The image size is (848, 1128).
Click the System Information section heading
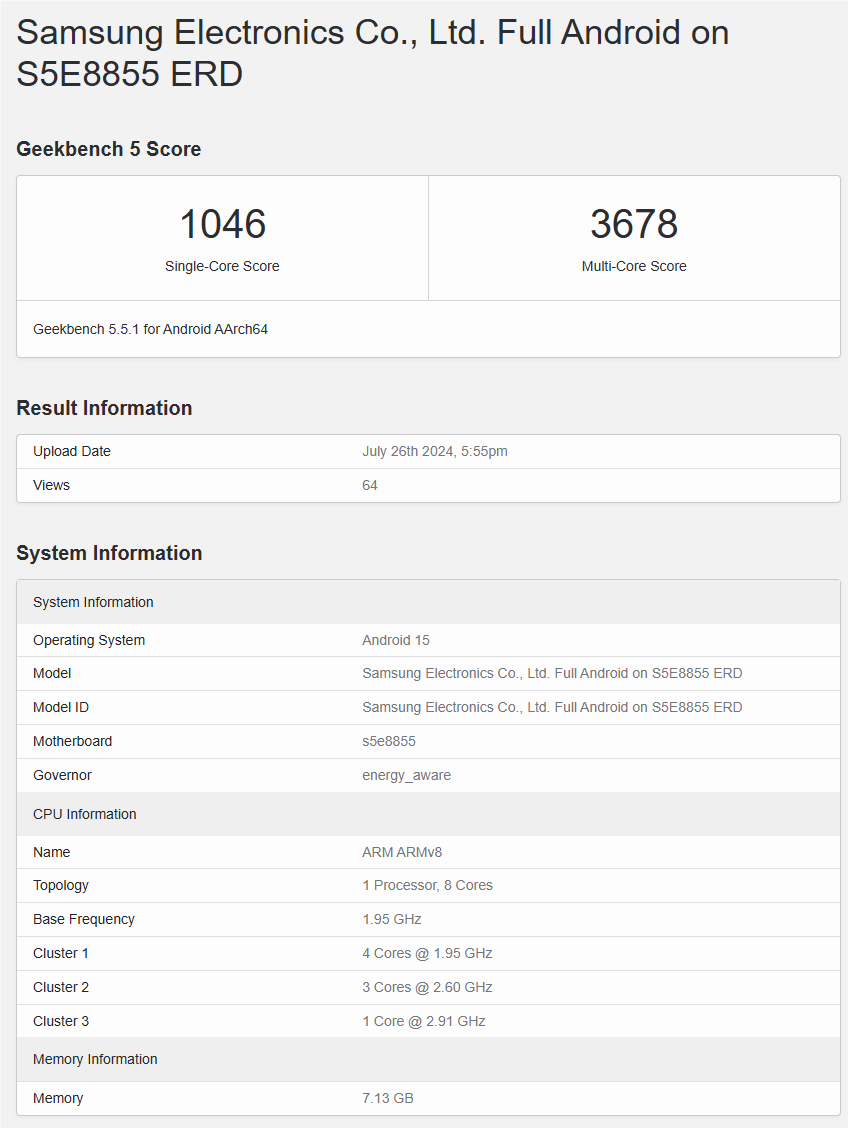109,553
